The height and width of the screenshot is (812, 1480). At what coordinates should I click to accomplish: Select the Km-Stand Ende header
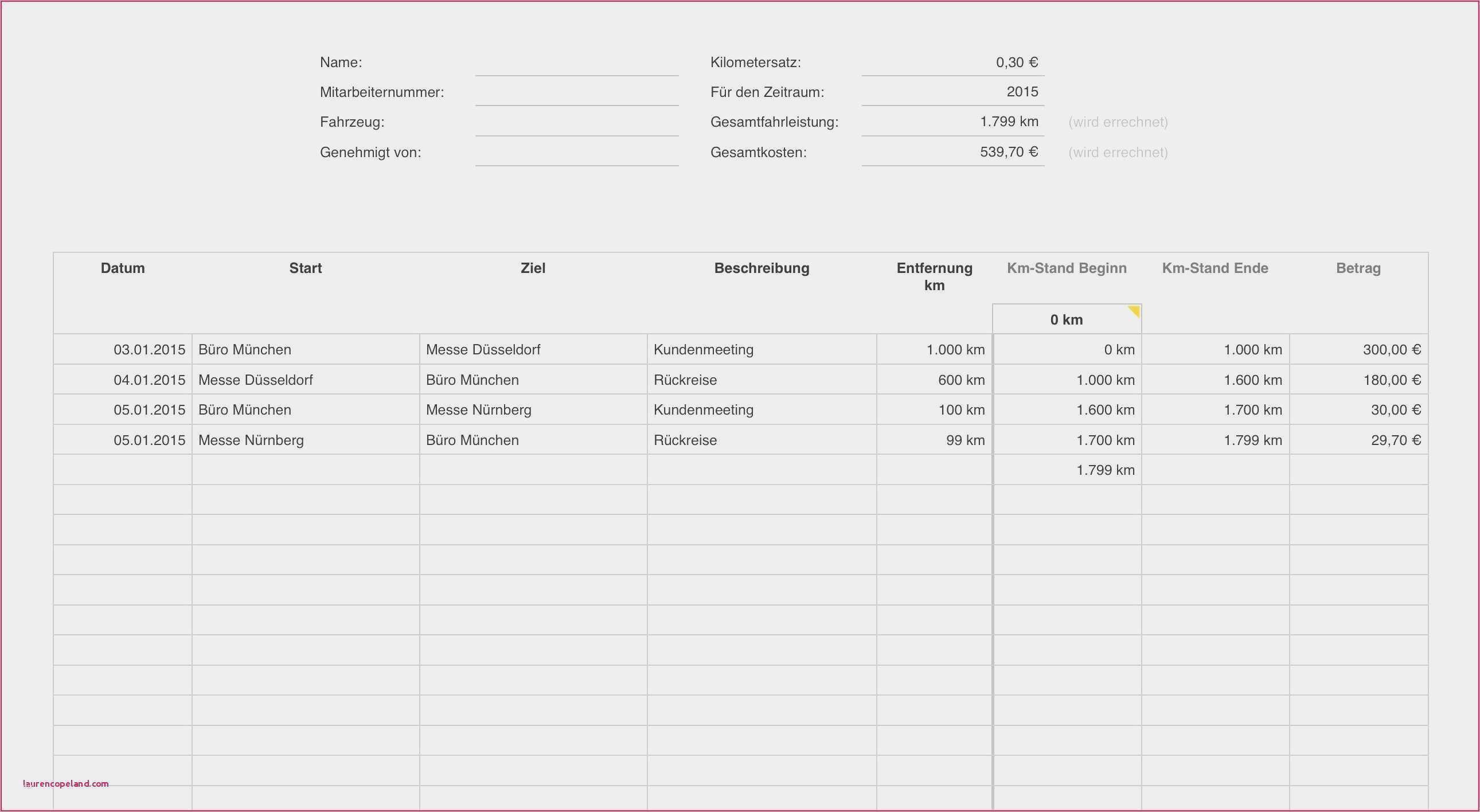click(x=1214, y=268)
